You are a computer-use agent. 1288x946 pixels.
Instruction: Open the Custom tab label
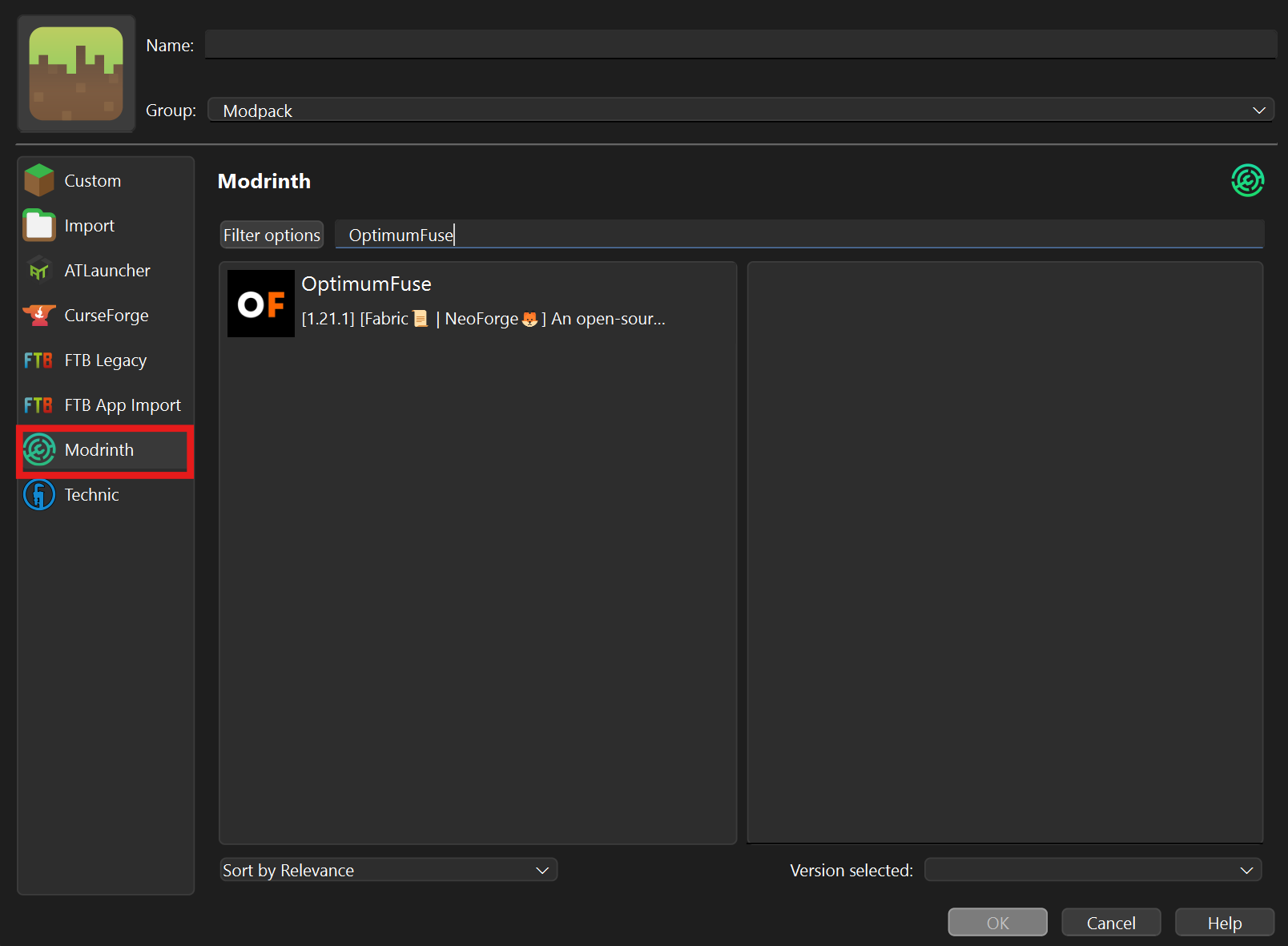(93, 181)
